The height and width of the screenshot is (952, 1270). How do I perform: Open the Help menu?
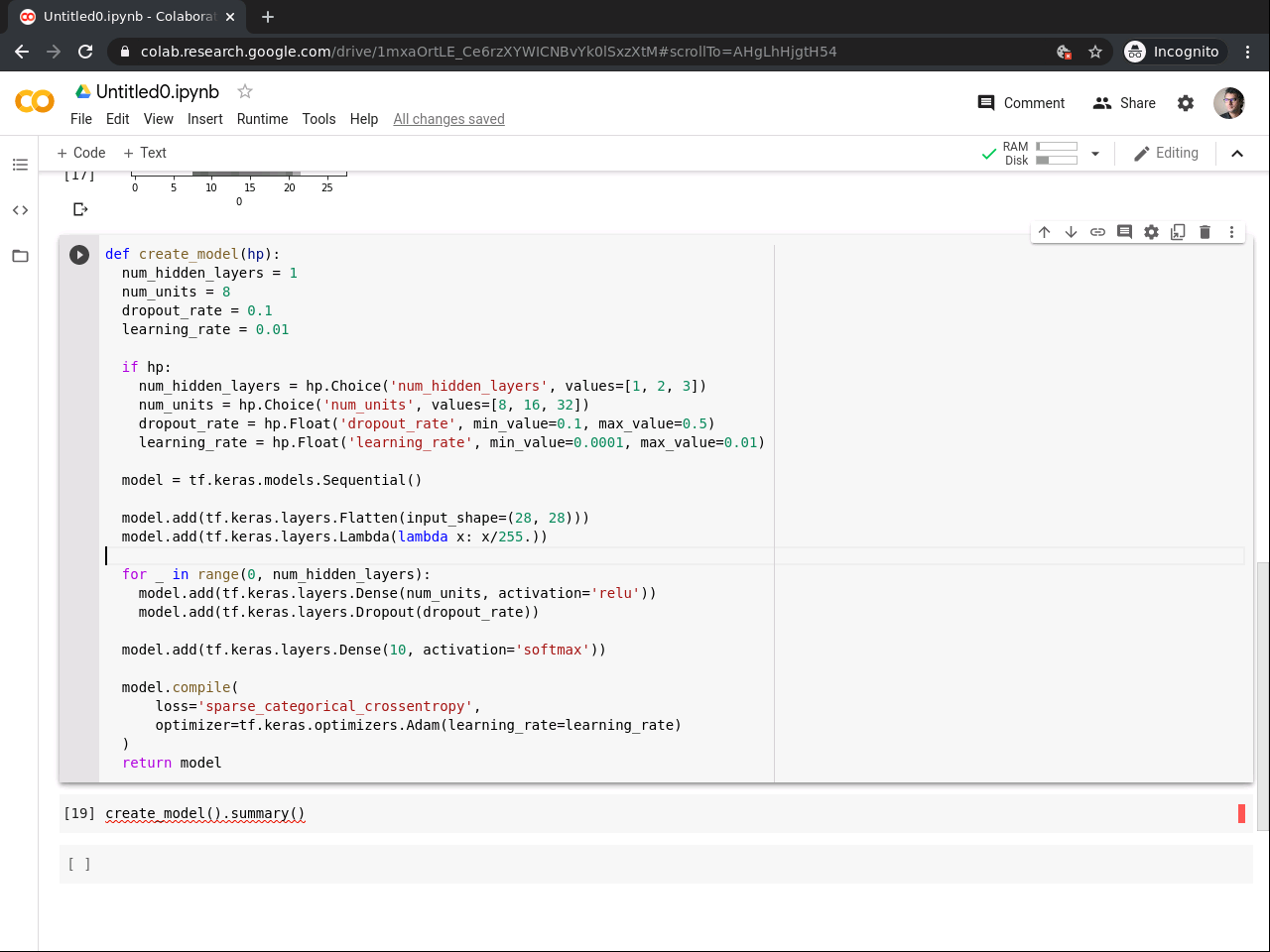(364, 119)
